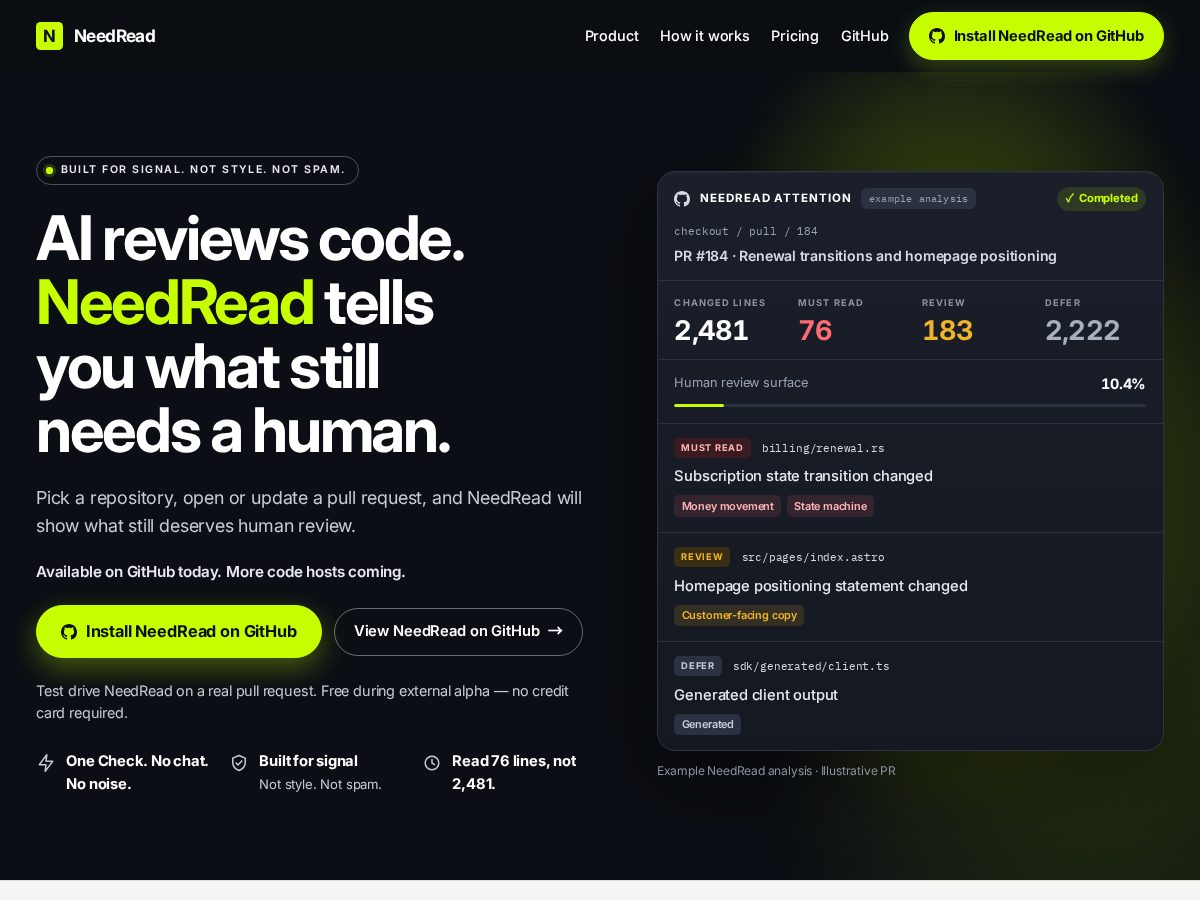The image size is (1200, 900).
Task: Click the Generated label chip
Action: 707,724
